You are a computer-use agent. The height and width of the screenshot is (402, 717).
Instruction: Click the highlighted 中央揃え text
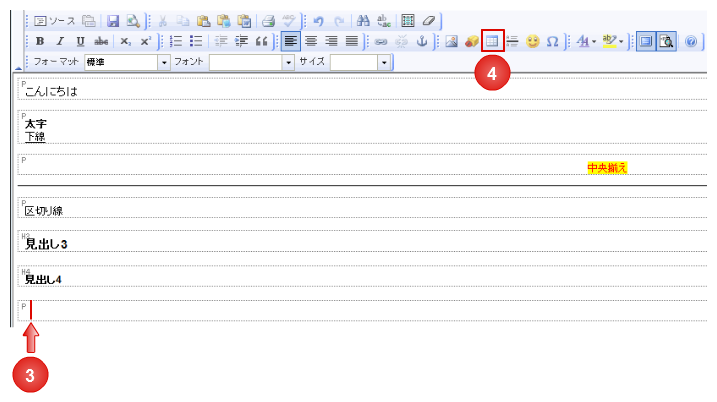point(607,168)
